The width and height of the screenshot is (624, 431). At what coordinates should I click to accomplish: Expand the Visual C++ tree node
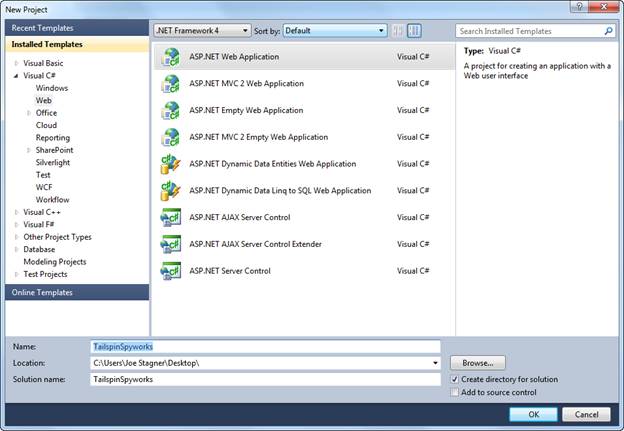click(16, 213)
